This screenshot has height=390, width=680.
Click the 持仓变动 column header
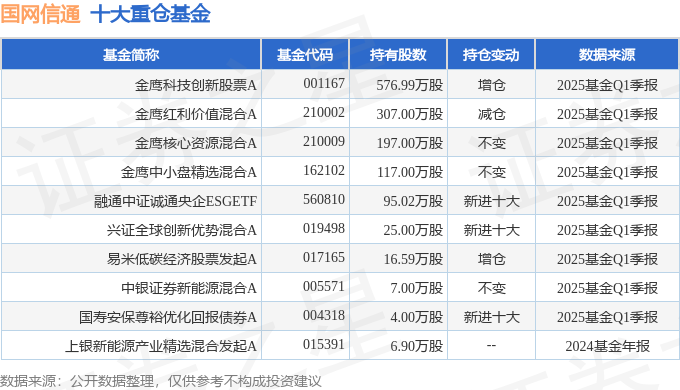[491, 55]
